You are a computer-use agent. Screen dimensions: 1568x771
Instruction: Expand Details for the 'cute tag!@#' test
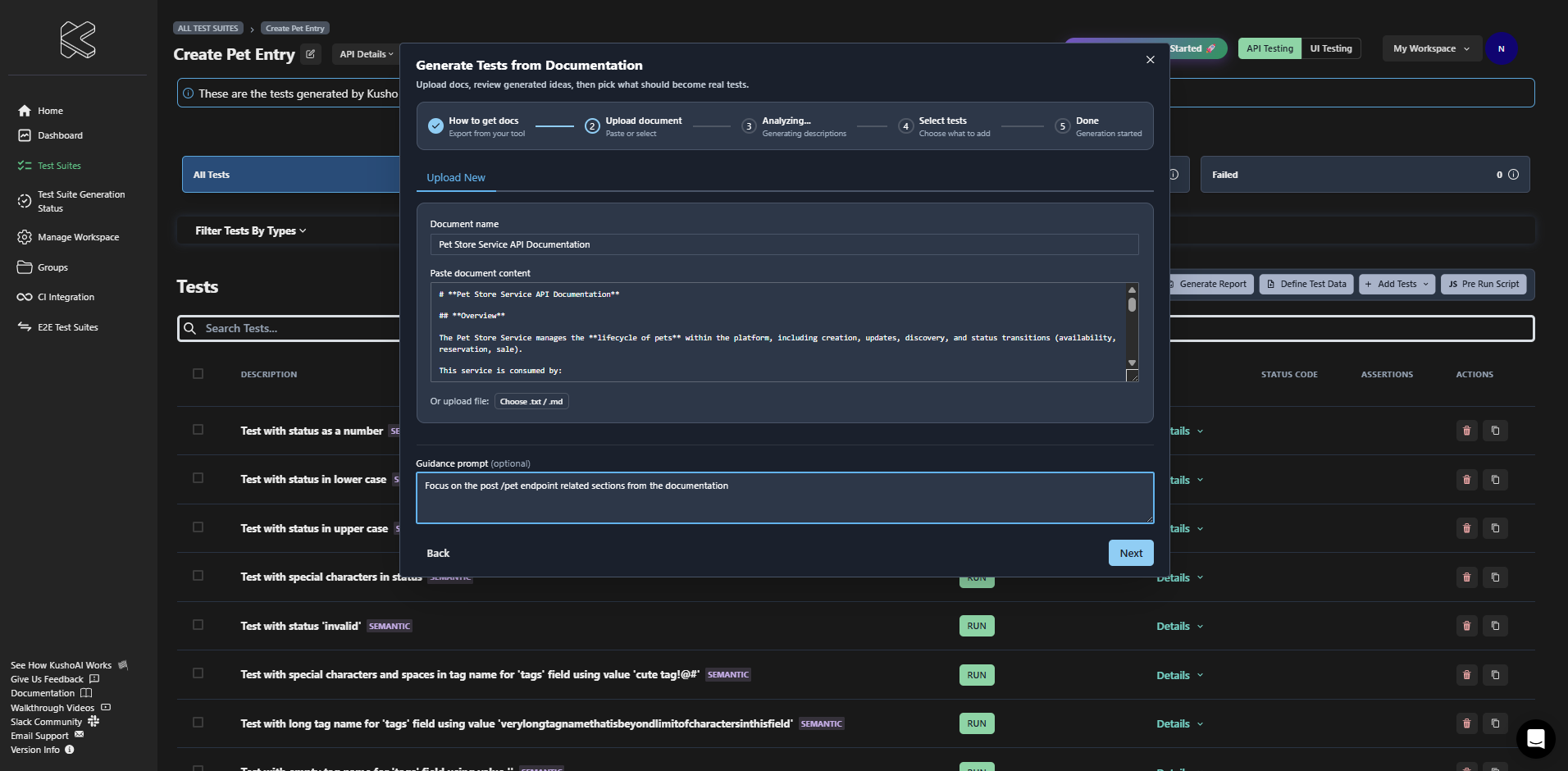1180,675
